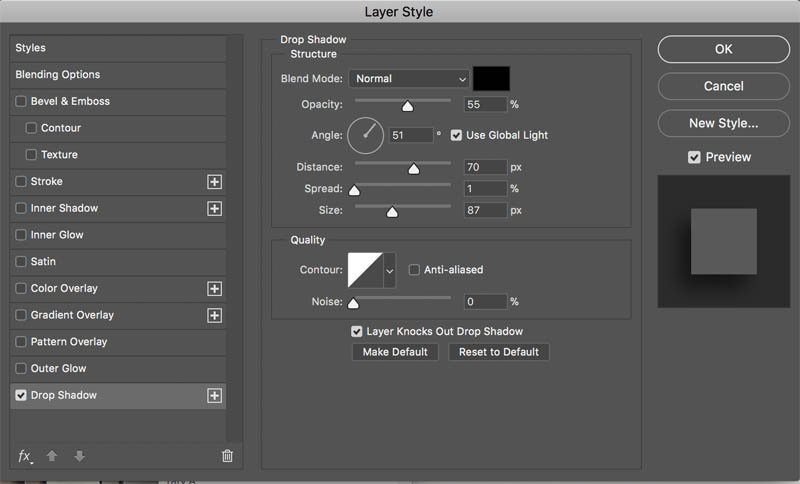The image size is (800, 484).
Task: Move effect down with the down arrow
Action: click(79, 455)
